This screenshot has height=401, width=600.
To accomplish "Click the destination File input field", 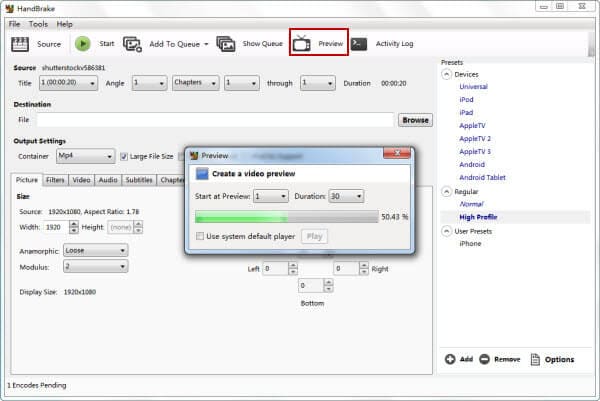I will 215,120.
